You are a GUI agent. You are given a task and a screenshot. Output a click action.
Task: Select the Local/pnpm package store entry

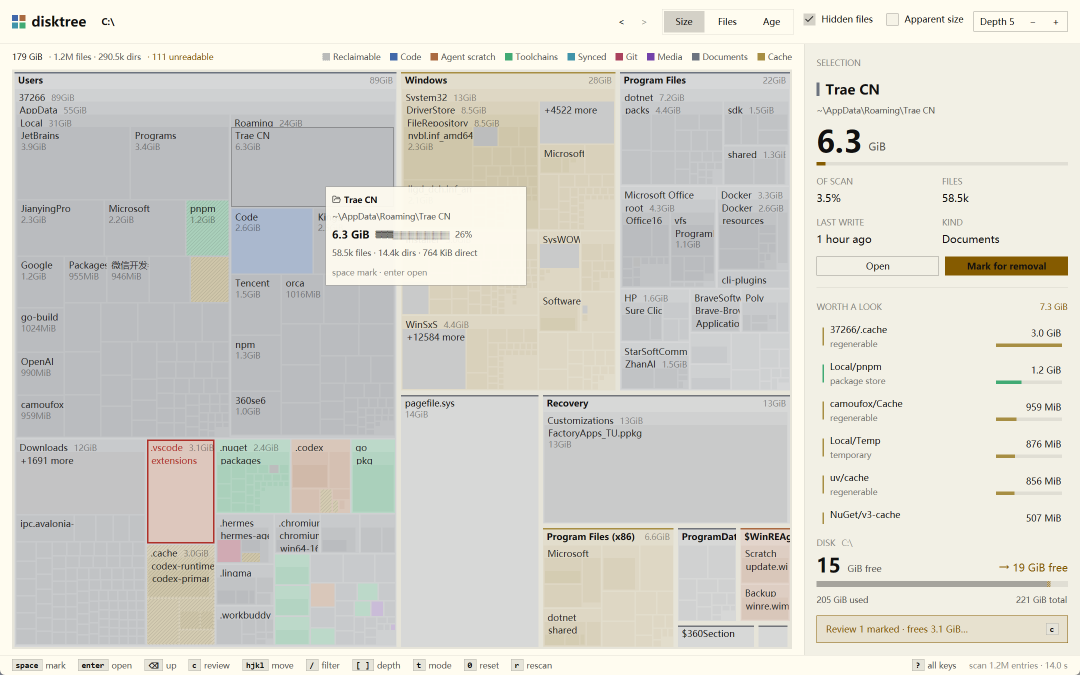click(942, 373)
